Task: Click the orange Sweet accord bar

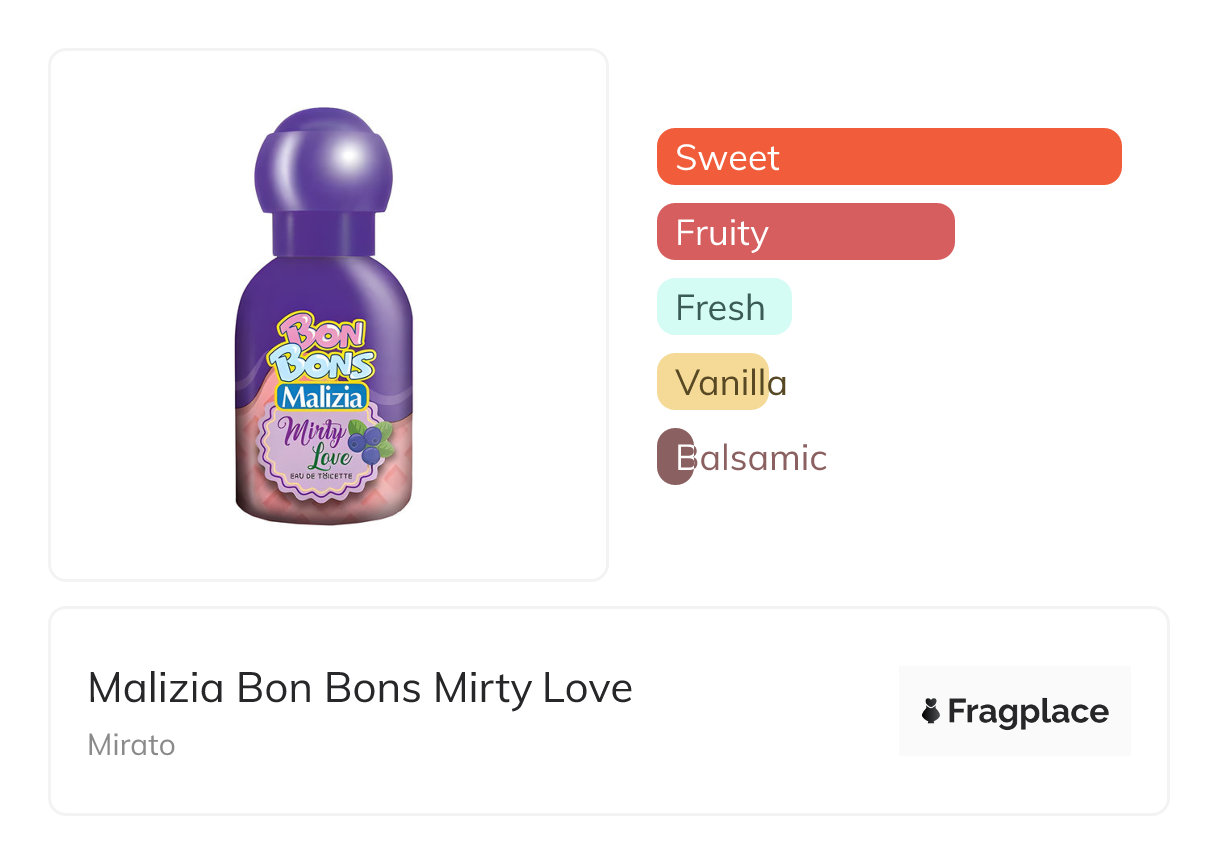Action: (x=888, y=157)
